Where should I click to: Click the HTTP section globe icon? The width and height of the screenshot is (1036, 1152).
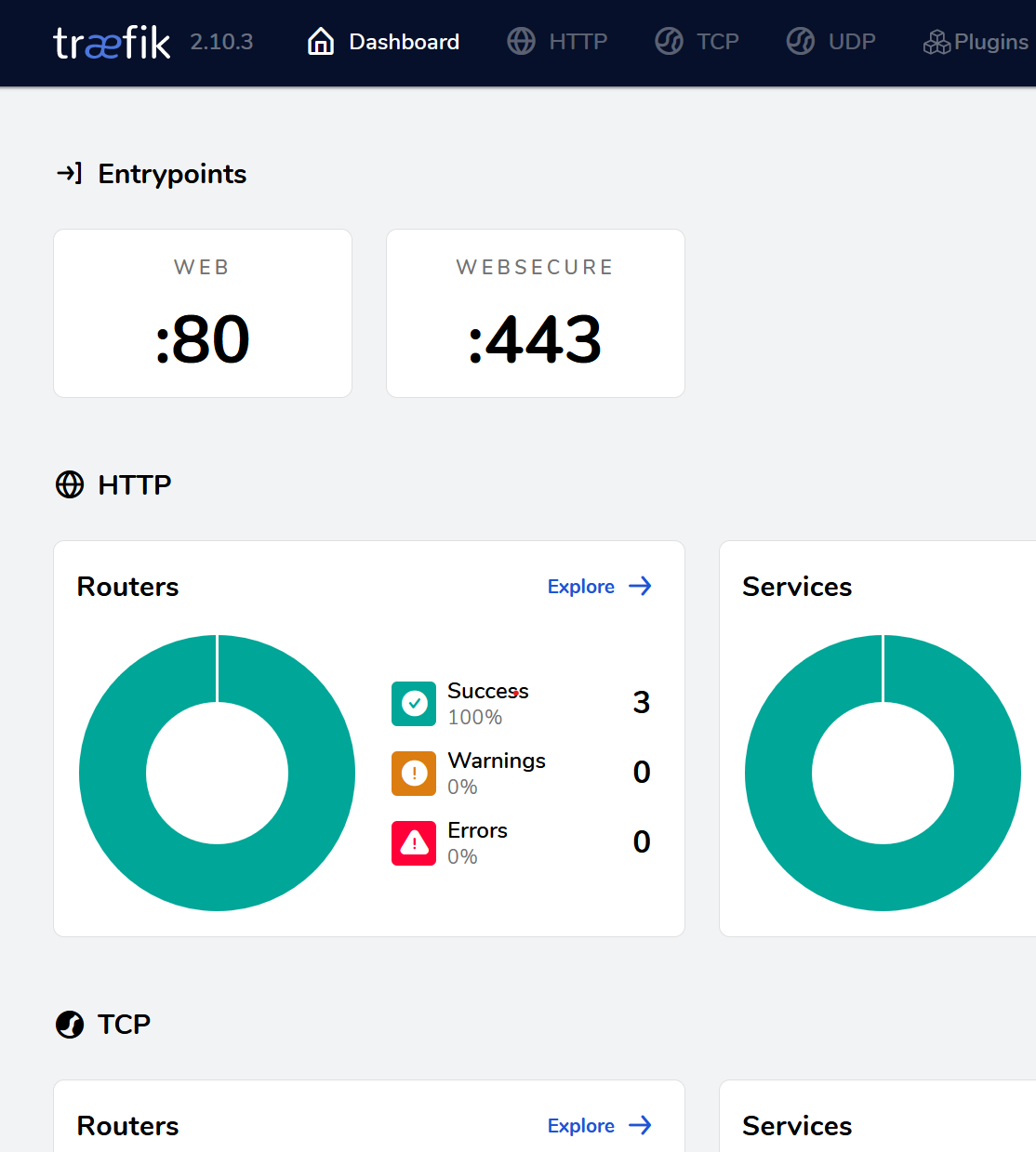[70, 484]
